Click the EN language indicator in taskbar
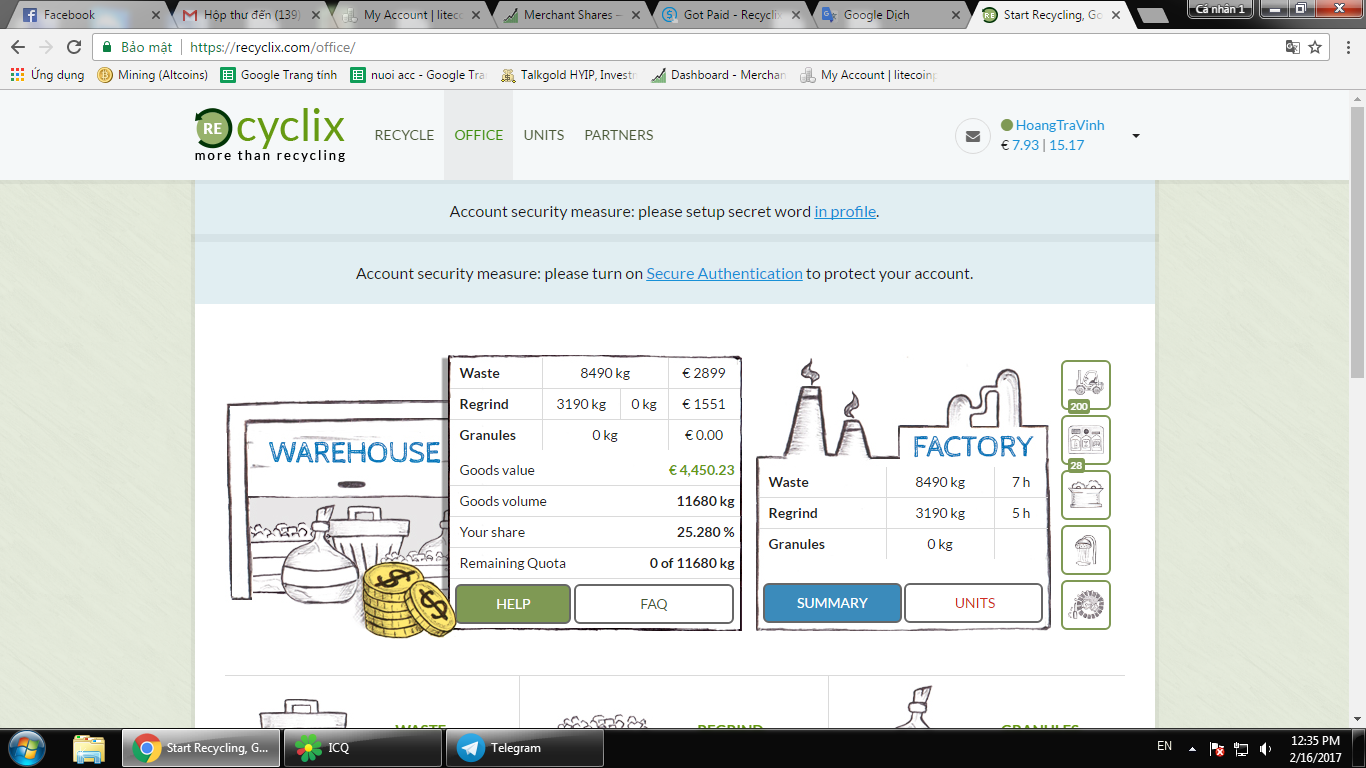Screen dimensions: 1366x768 coord(1164,746)
